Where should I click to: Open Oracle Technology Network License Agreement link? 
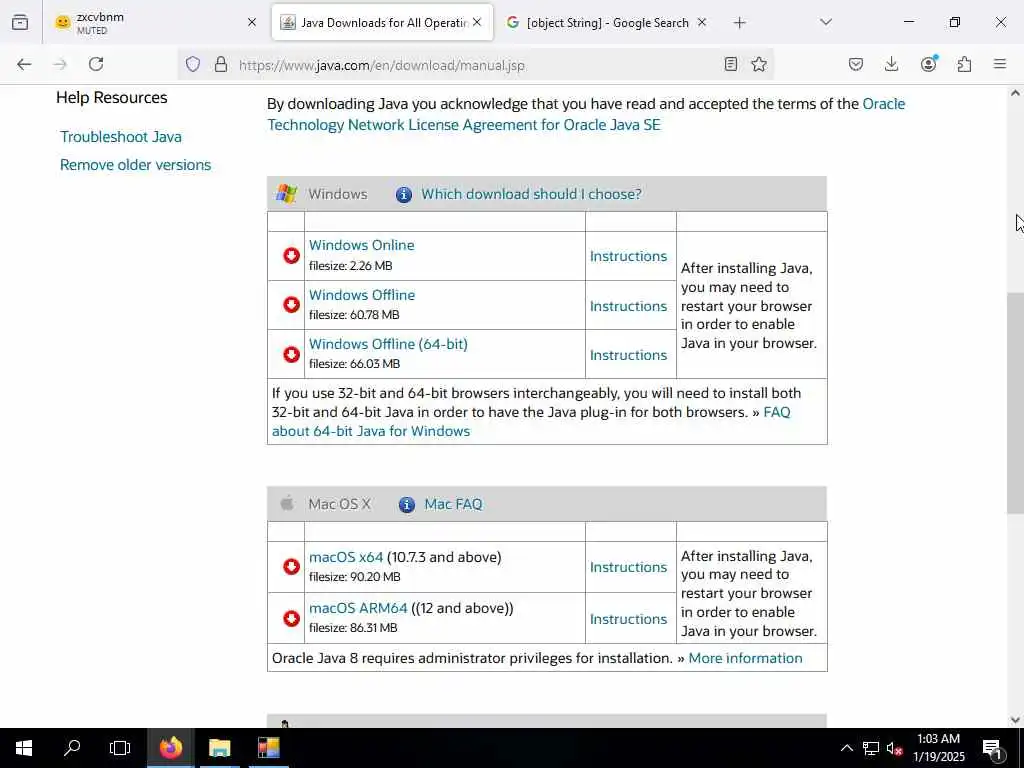point(586,114)
